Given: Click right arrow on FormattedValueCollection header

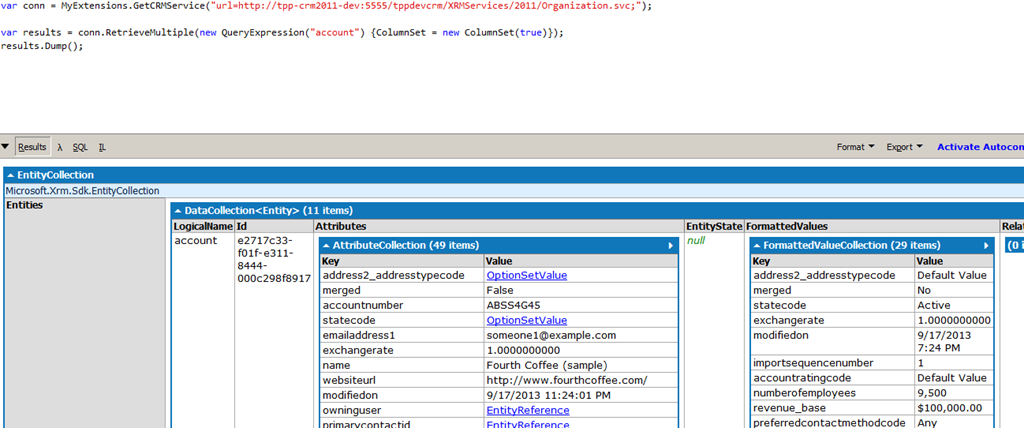Looking at the screenshot, I should click(x=987, y=246).
